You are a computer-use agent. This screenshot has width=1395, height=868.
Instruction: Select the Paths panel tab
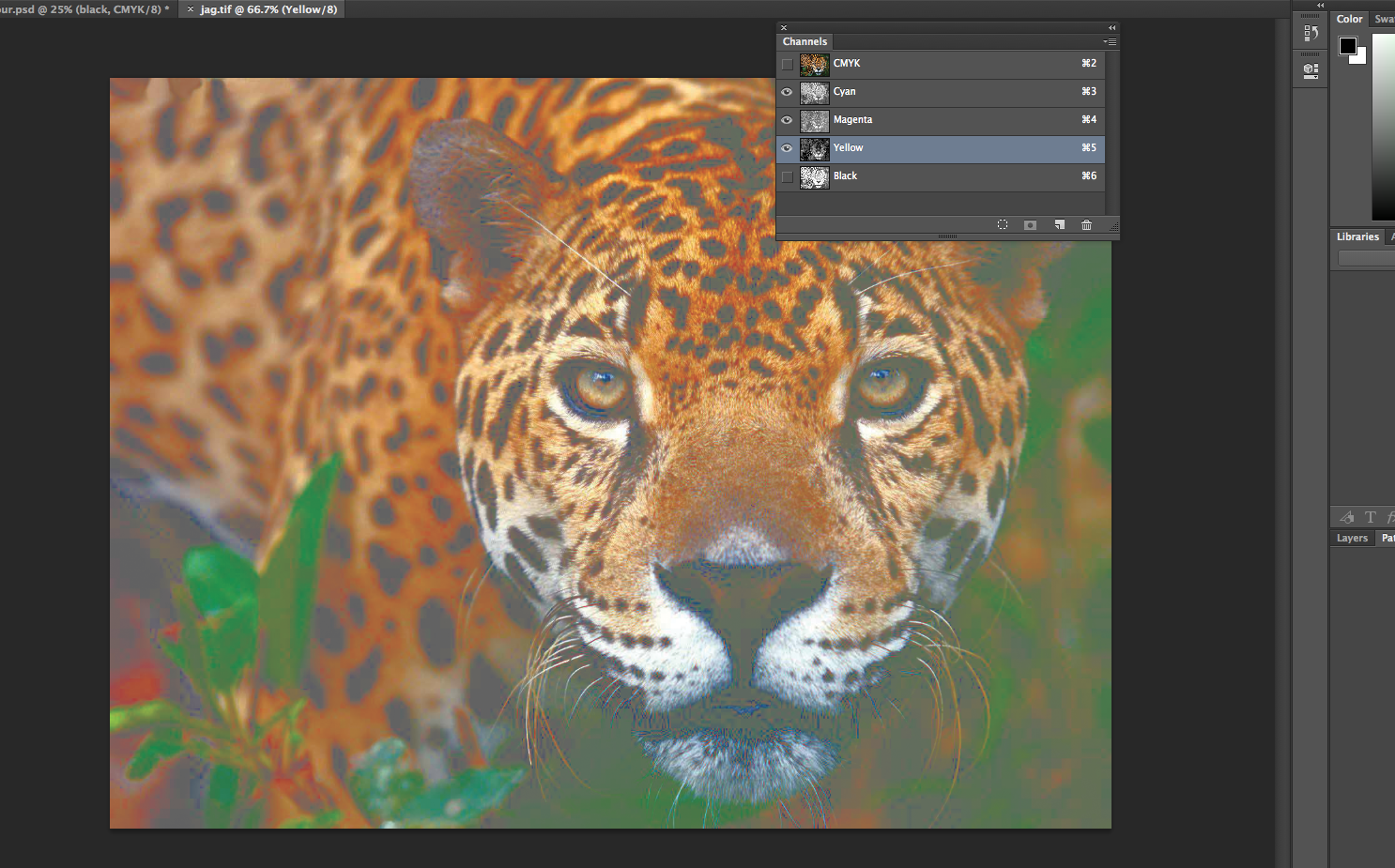point(1387,538)
